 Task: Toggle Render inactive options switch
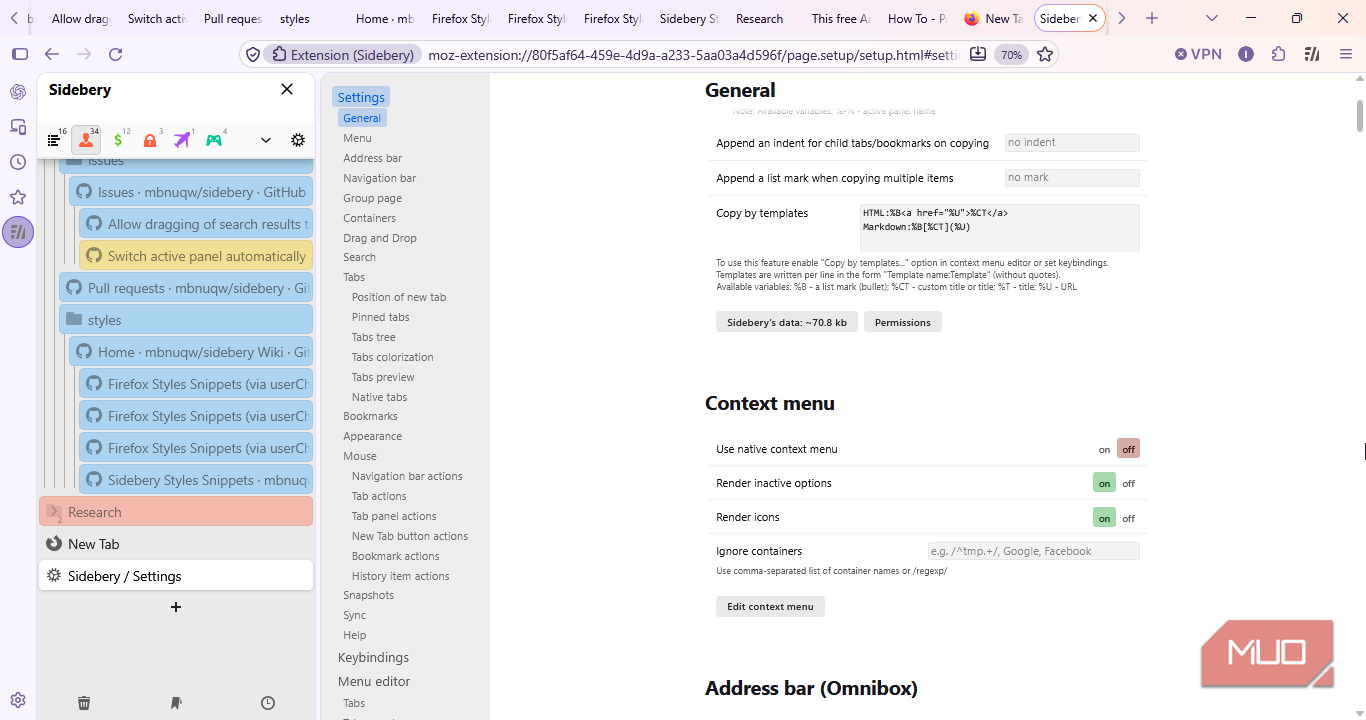tap(1118, 483)
